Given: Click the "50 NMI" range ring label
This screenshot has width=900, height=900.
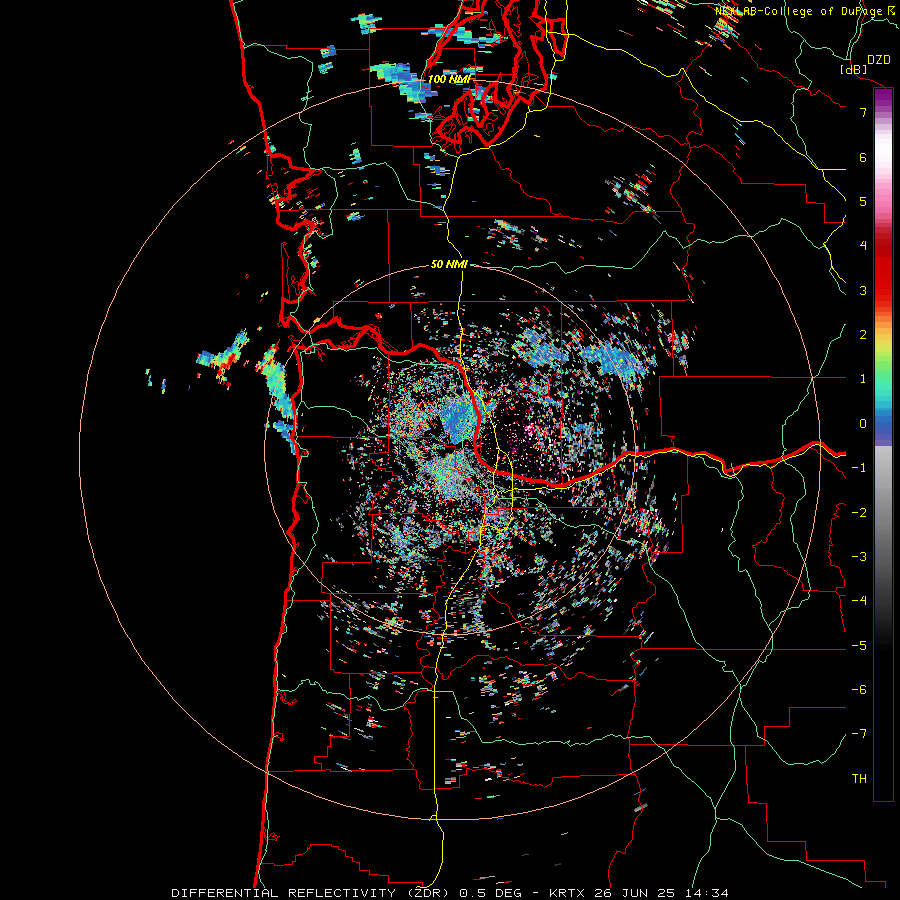Looking at the screenshot, I should coord(449,264).
